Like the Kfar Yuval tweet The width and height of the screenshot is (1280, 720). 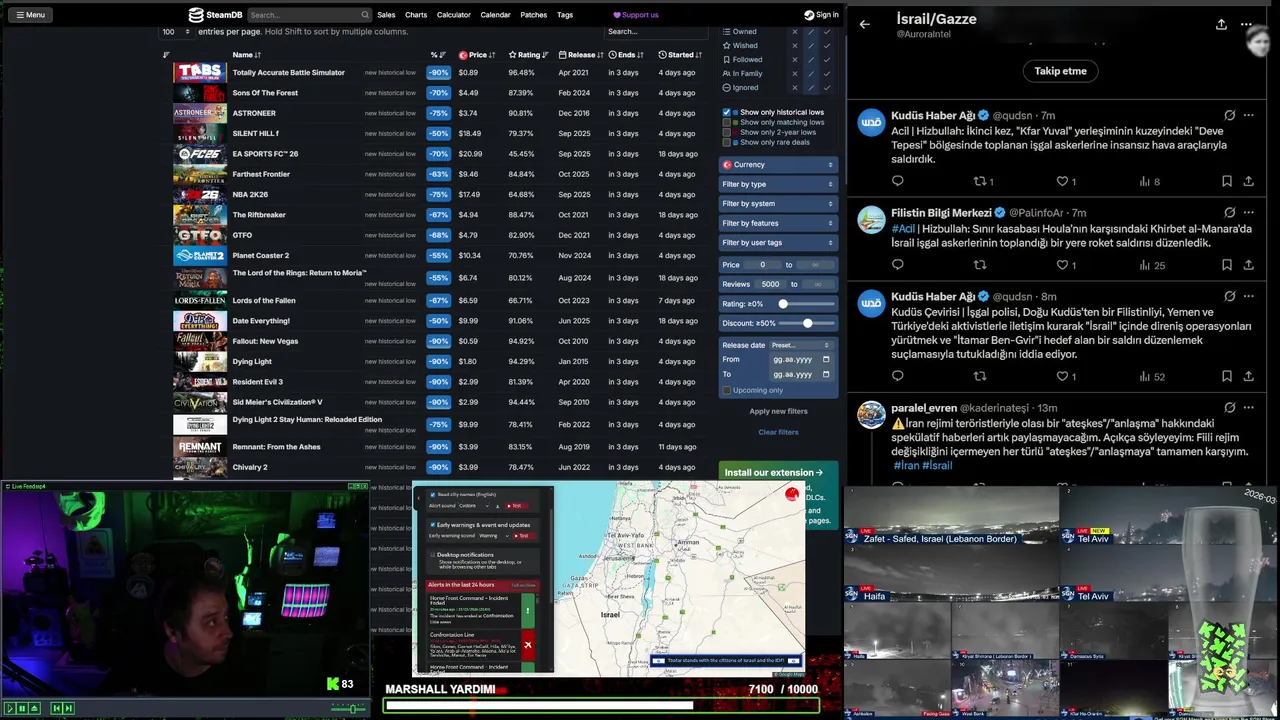pyautogui.click(x=1062, y=181)
